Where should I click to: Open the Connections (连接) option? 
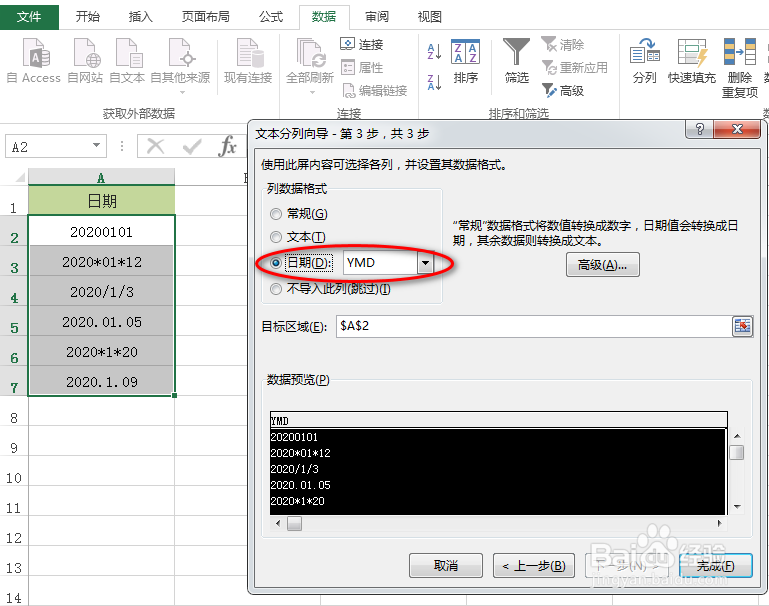pyautogui.click(x=362, y=45)
